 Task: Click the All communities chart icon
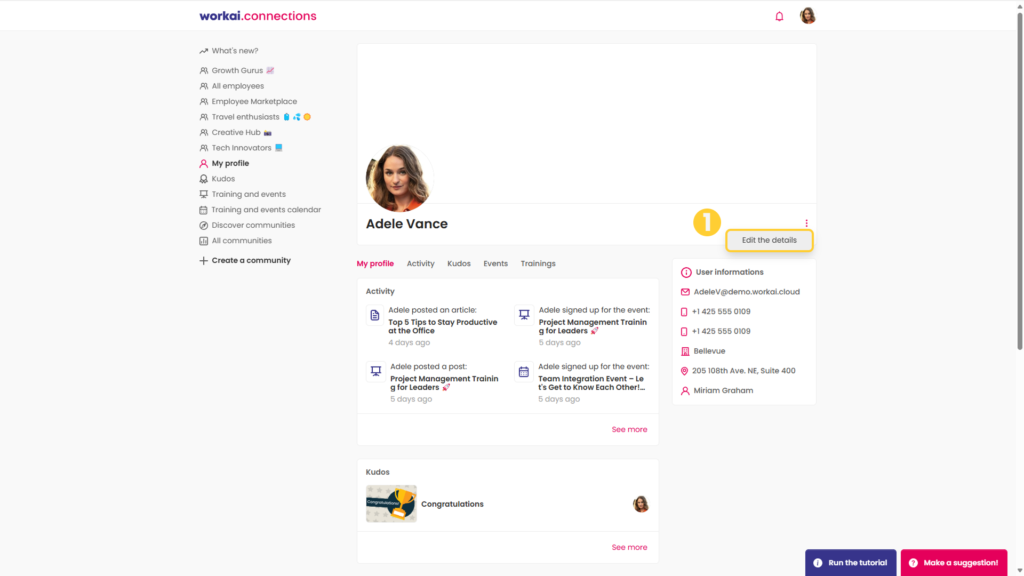coord(204,241)
